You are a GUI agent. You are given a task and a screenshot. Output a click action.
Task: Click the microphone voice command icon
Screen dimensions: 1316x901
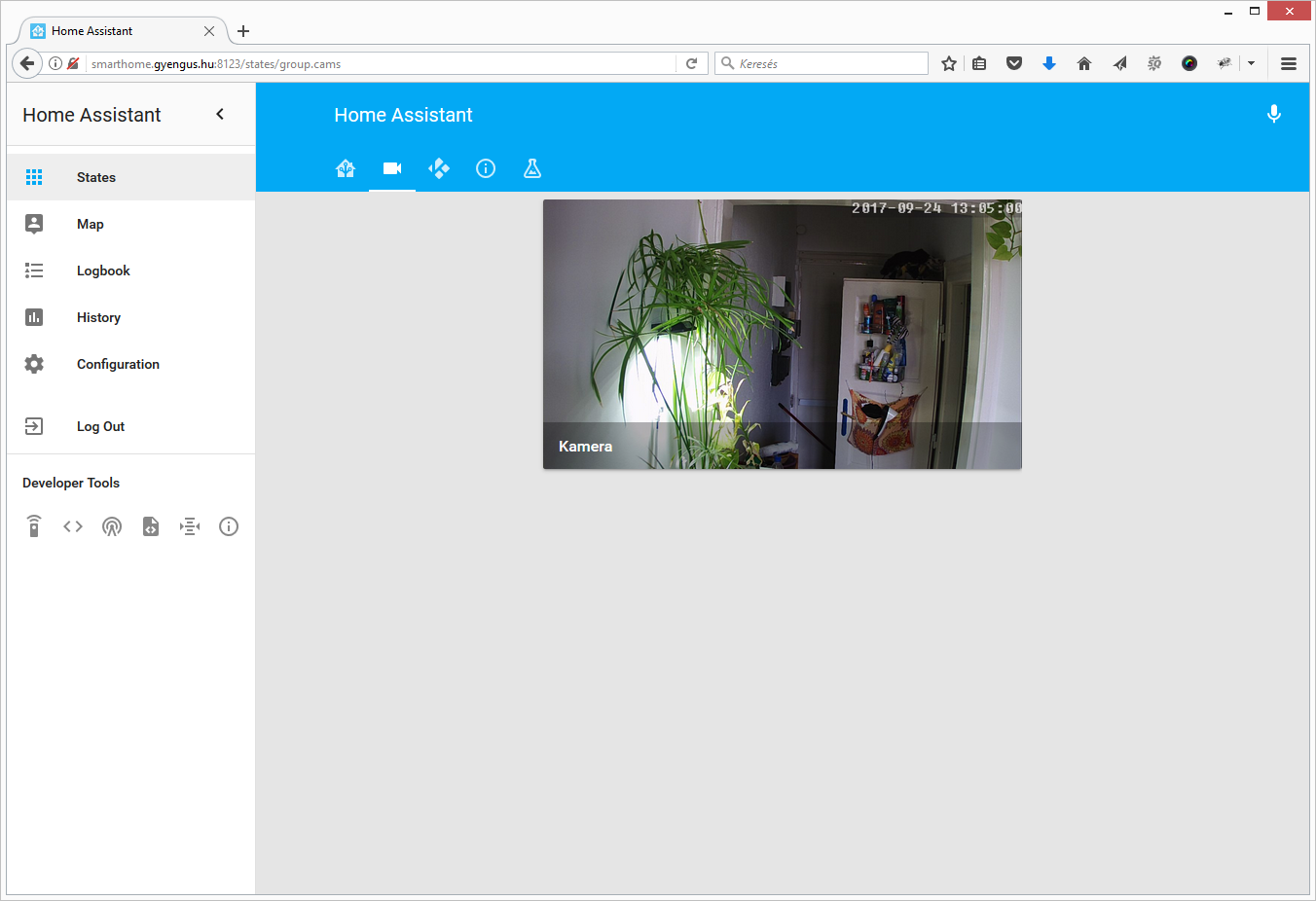pos(1273,114)
